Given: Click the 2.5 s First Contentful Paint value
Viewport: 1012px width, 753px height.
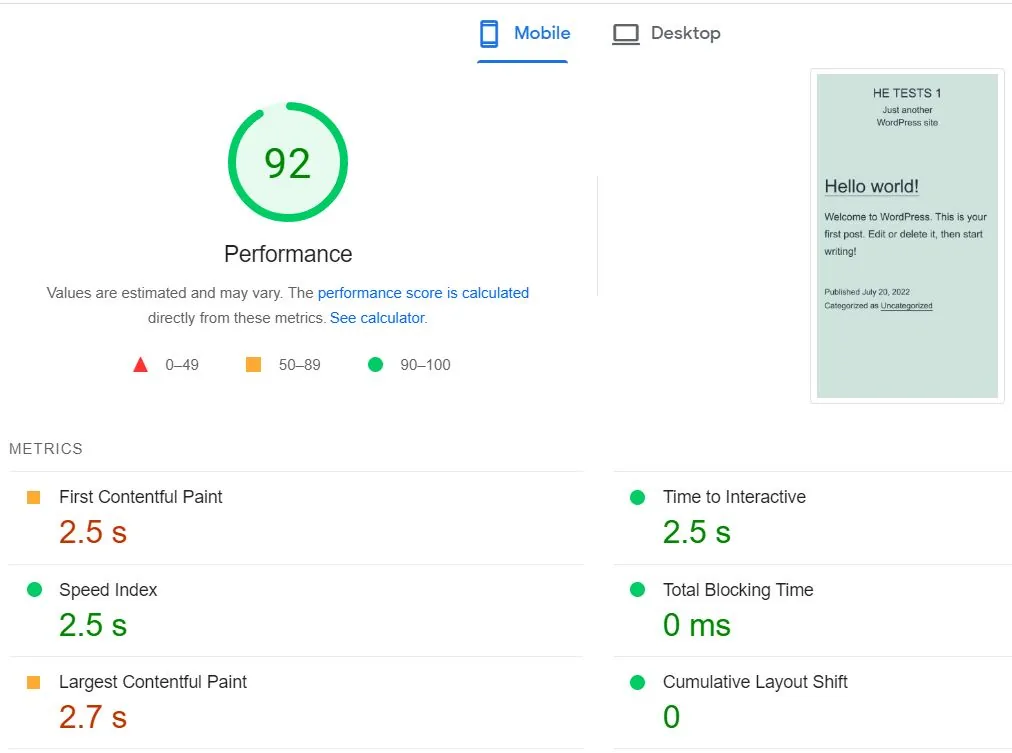Looking at the screenshot, I should click(93, 532).
